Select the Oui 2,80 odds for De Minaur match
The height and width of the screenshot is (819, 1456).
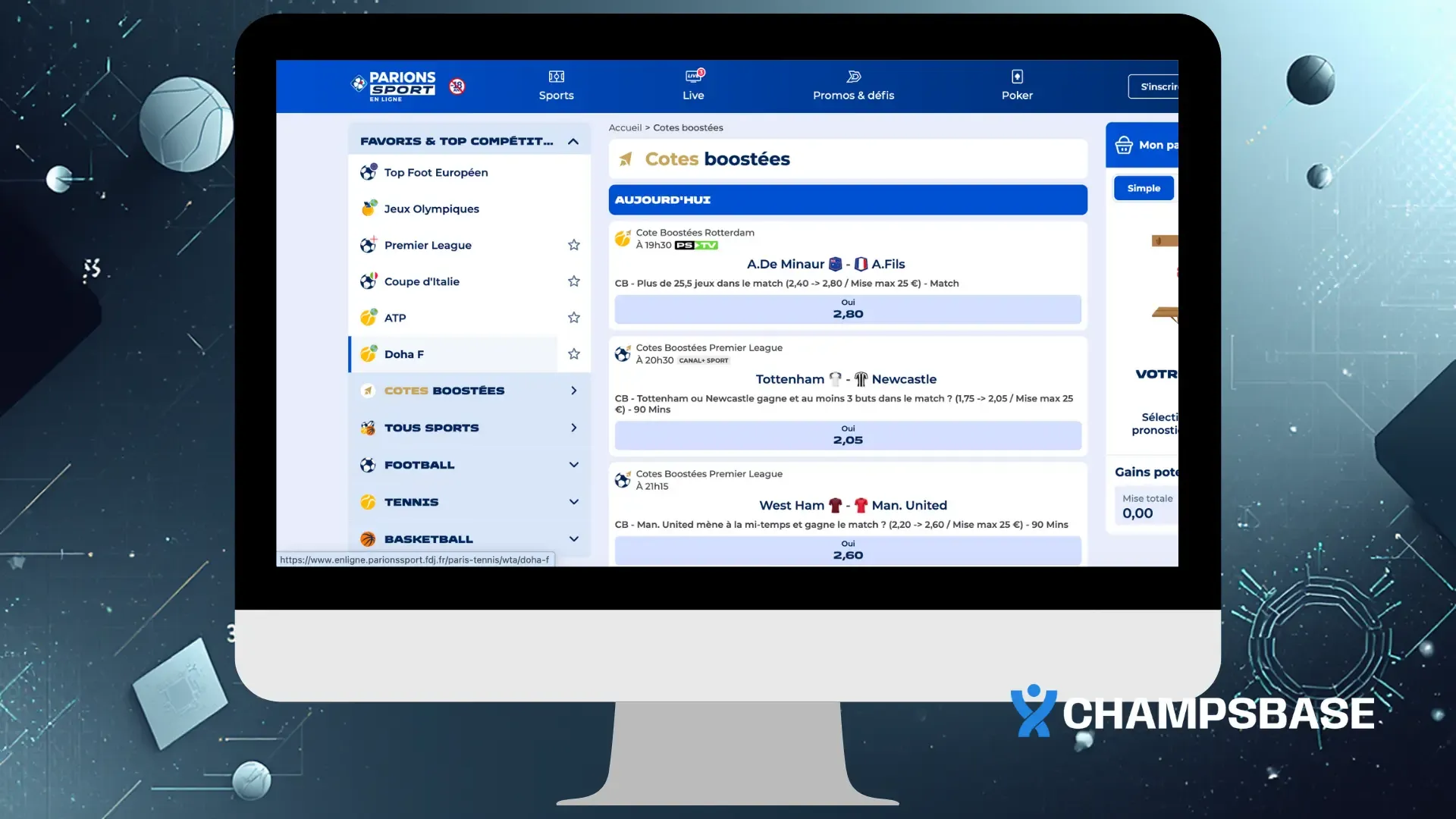848,309
